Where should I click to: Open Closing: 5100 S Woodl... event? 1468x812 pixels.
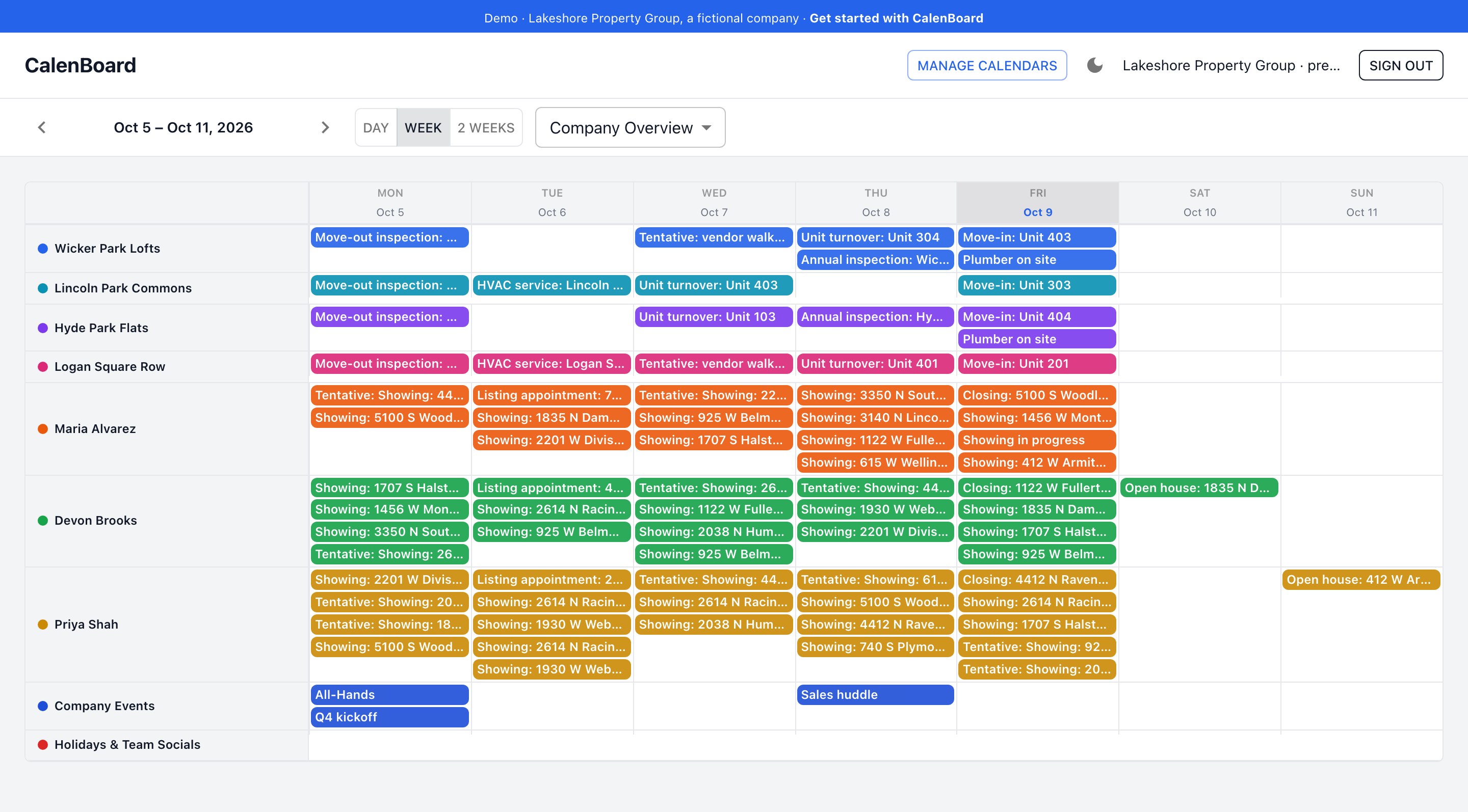tap(1037, 395)
